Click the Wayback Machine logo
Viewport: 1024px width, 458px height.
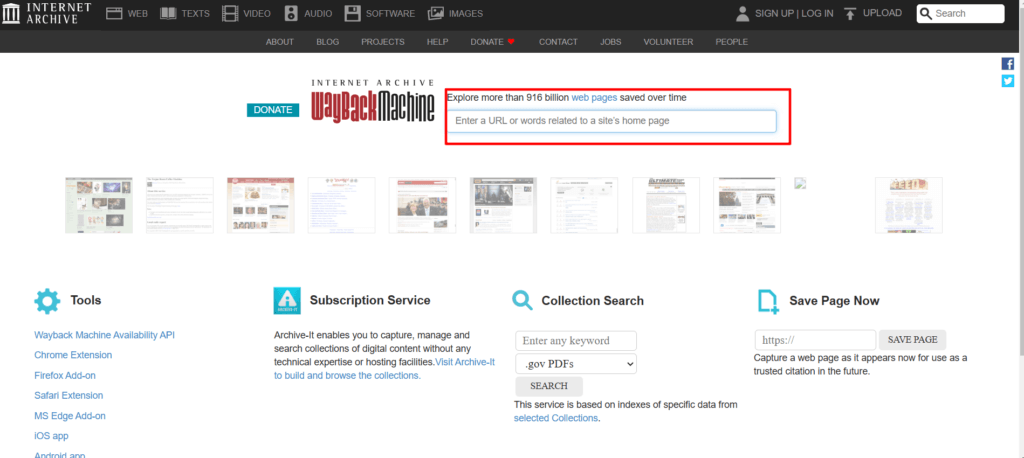coord(373,101)
